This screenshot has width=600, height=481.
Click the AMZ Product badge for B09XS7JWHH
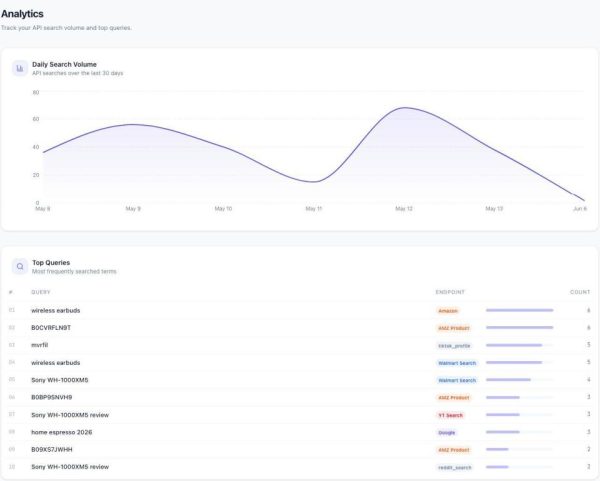coord(453,450)
